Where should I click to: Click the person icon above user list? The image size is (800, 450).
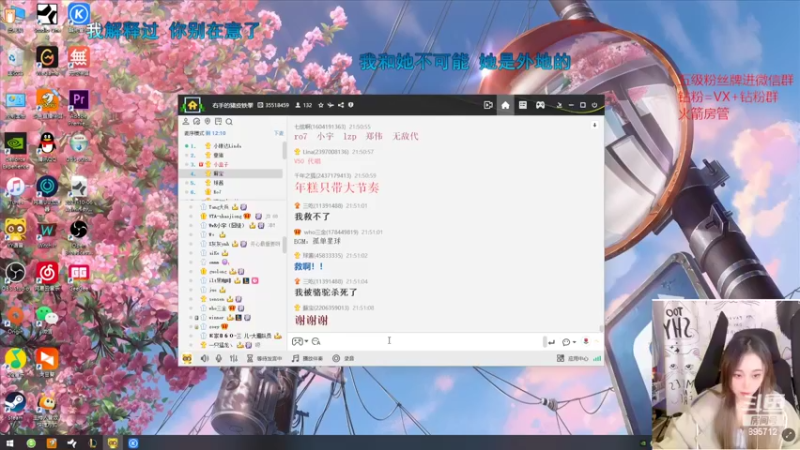coord(186,121)
